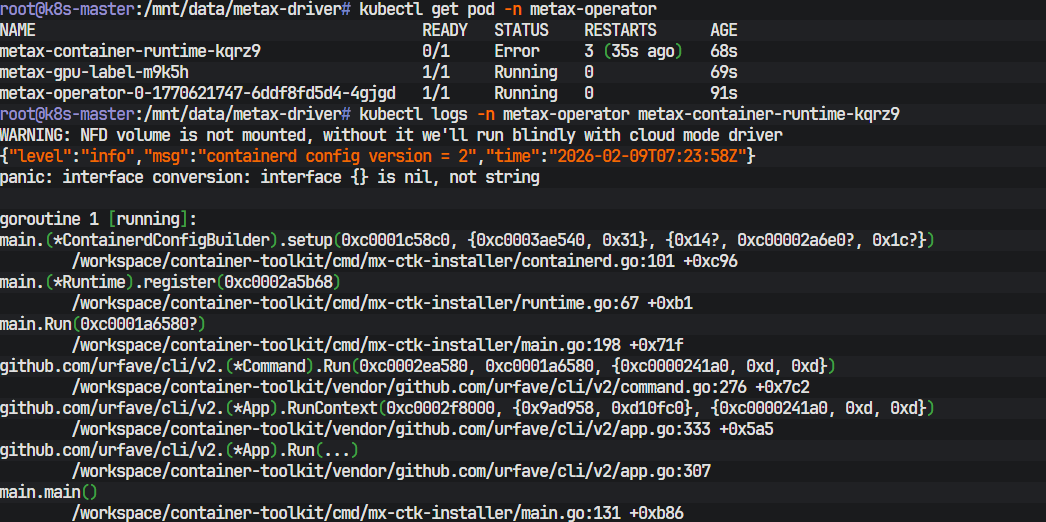This screenshot has height=522, width=1046.
Task: Click the metax-gpu-label-m9k5h pod name
Action: [x=94, y=72]
